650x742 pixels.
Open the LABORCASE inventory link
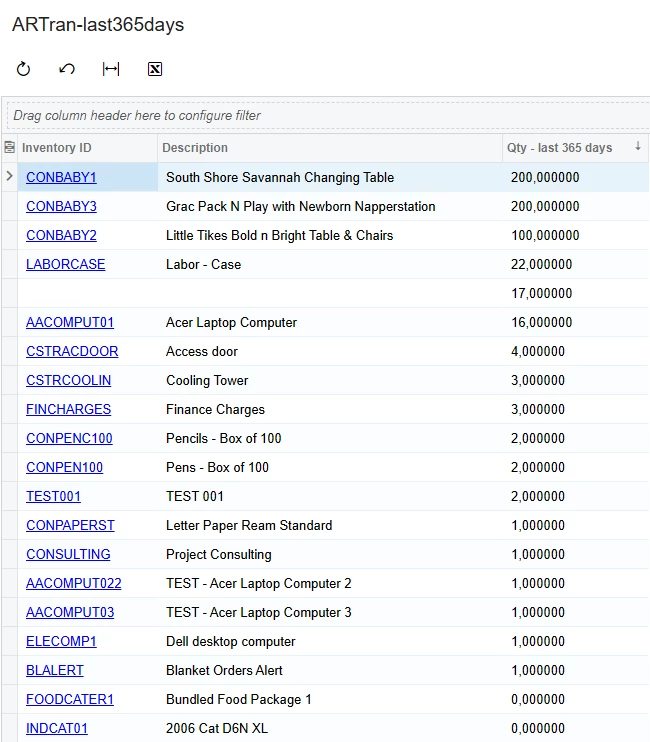(x=65, y=264)
